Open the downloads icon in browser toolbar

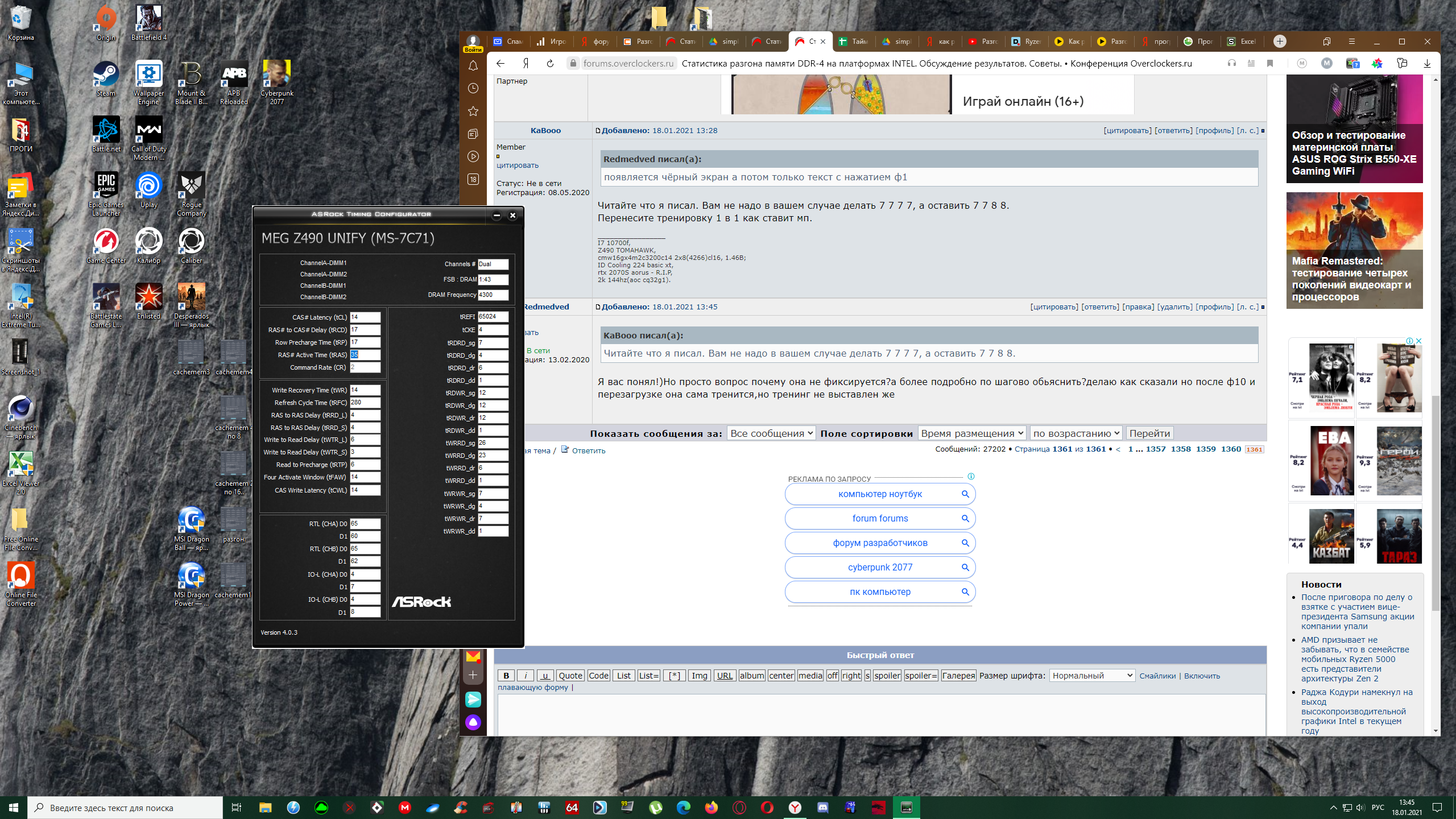(x=1427, y=63)
